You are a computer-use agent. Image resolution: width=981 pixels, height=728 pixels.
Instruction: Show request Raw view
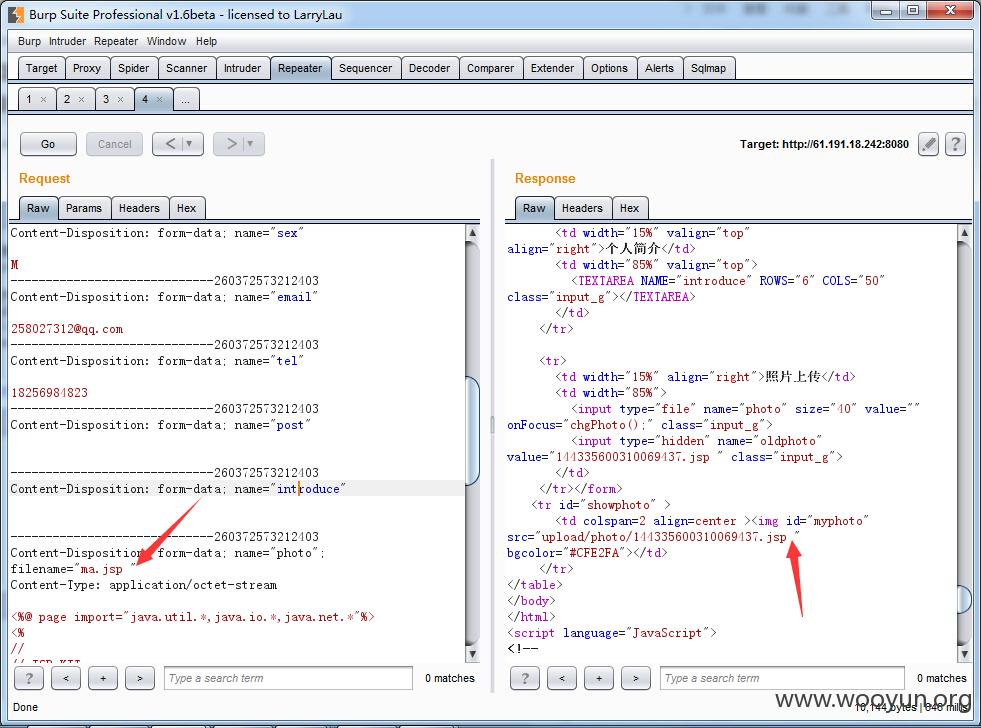[x=38, y=208]
